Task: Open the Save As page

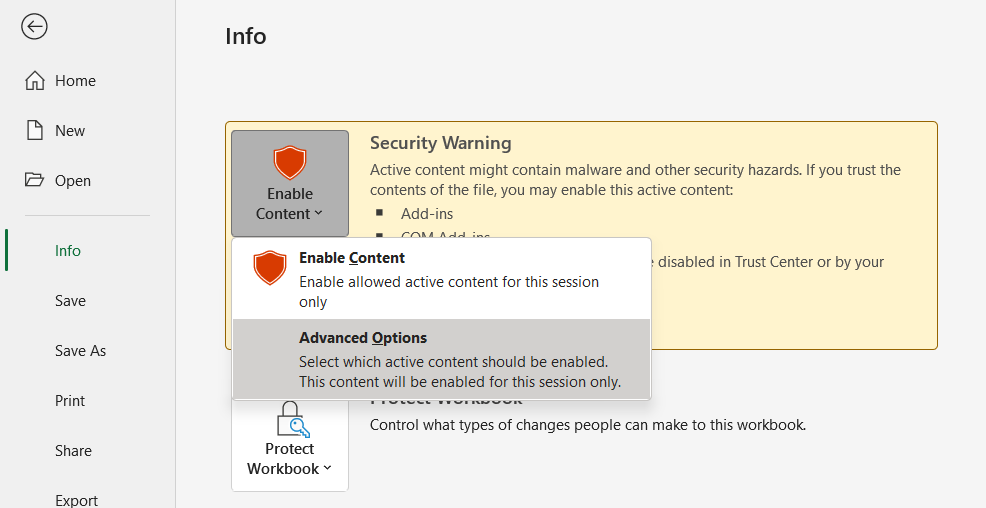Action: 80,351
